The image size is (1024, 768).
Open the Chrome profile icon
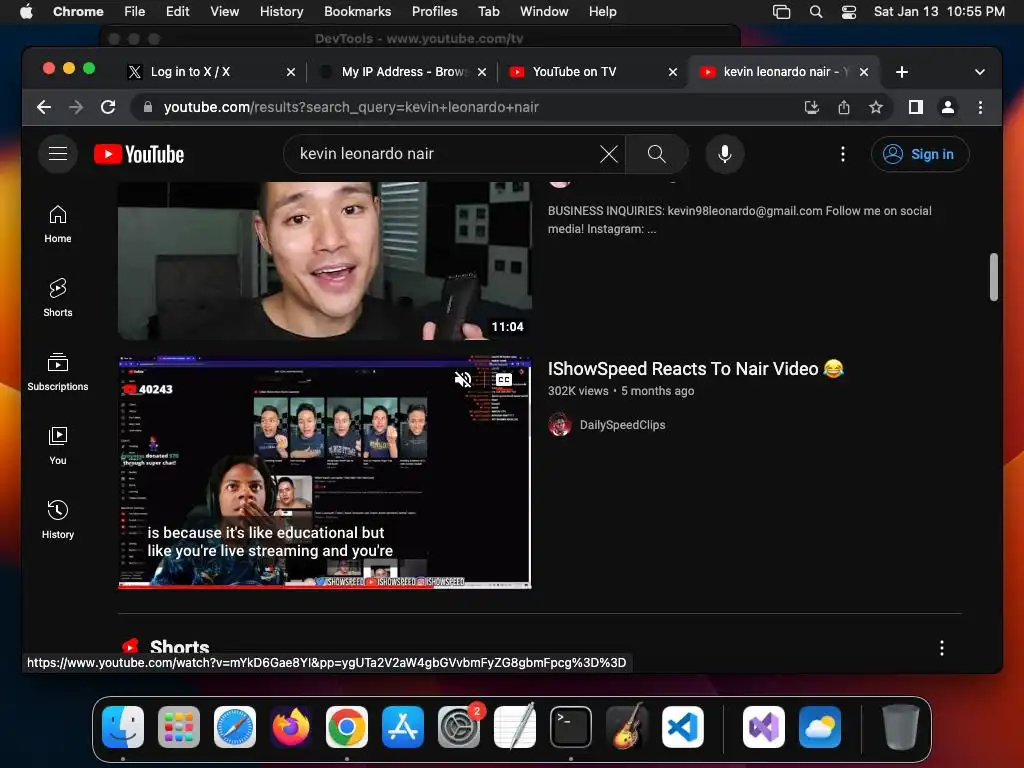tap(948, 107)
